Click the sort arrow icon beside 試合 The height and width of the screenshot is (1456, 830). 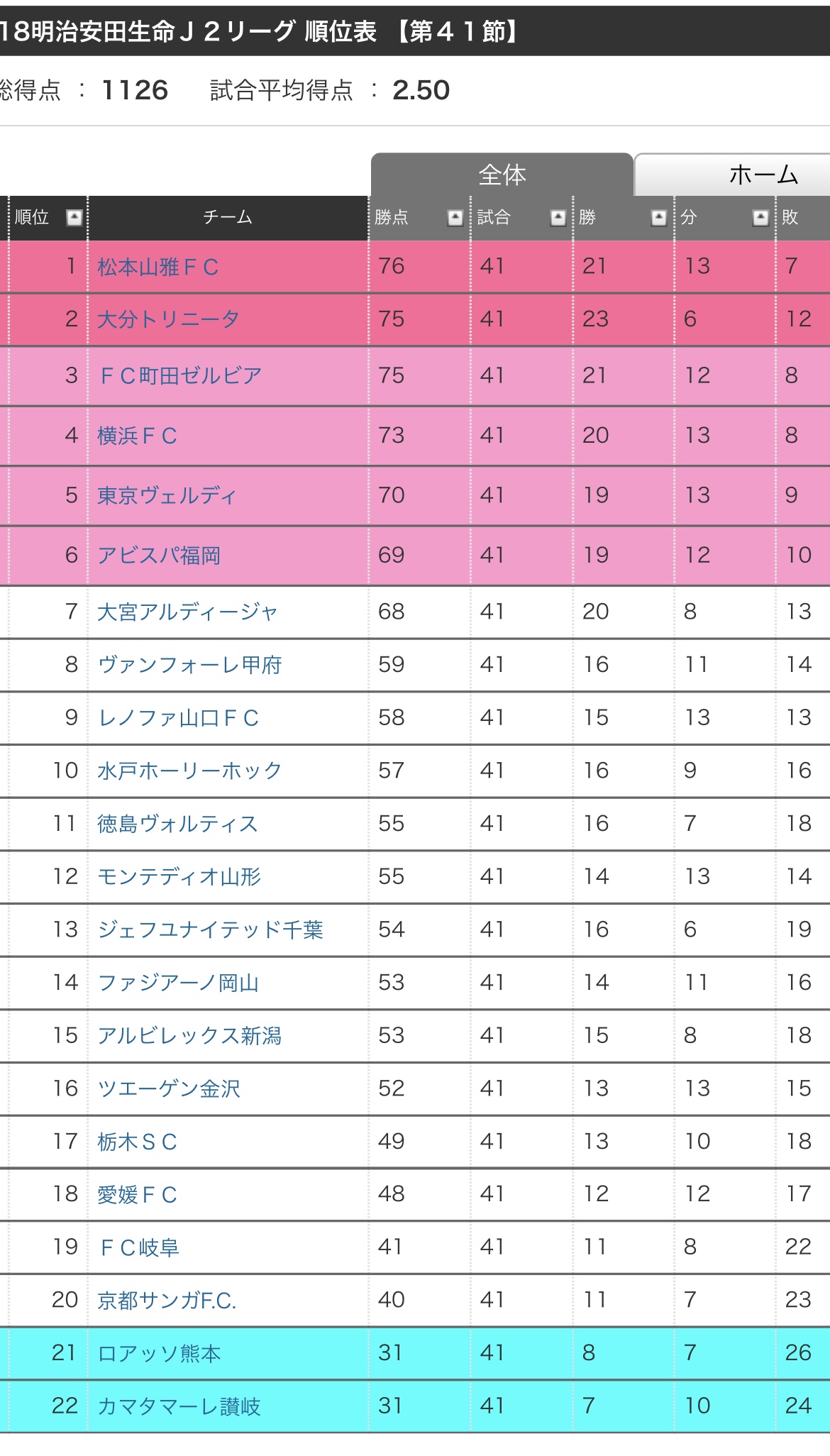coord(558,218)
